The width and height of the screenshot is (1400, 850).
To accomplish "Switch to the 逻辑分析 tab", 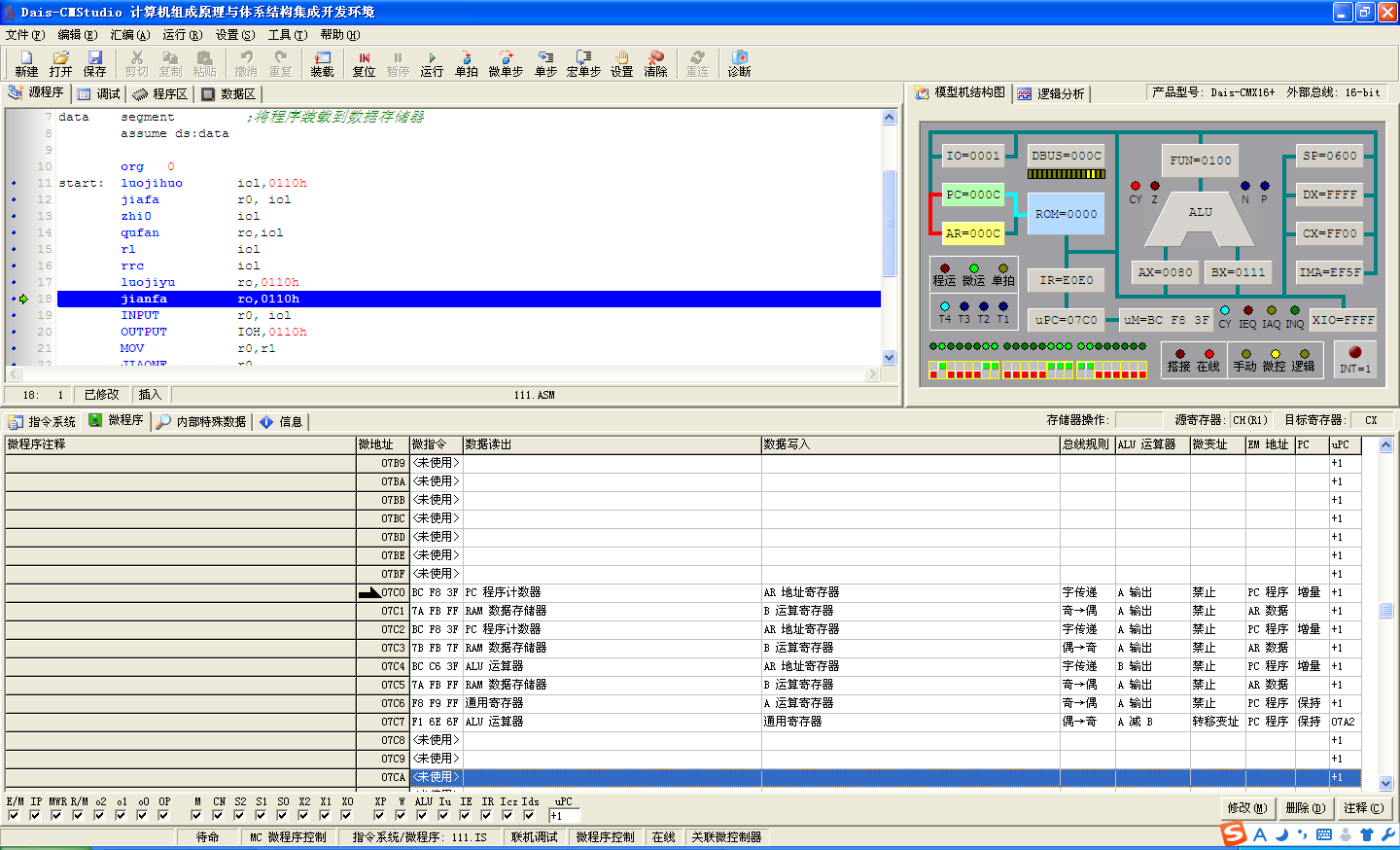I will tap(1051, 93).
